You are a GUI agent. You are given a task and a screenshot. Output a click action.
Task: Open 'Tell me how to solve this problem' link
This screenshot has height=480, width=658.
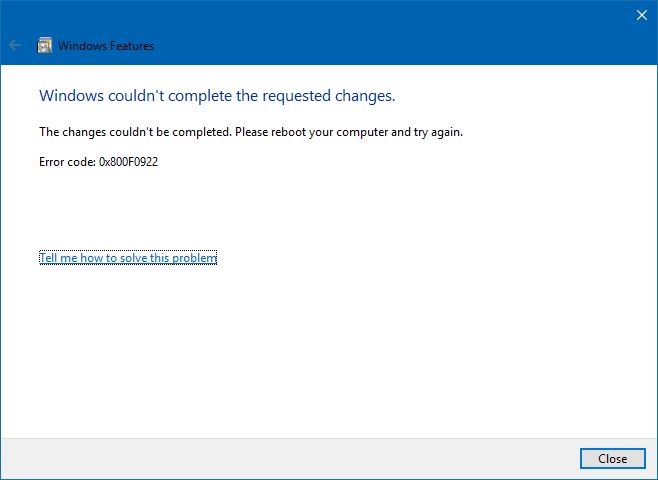128,258
